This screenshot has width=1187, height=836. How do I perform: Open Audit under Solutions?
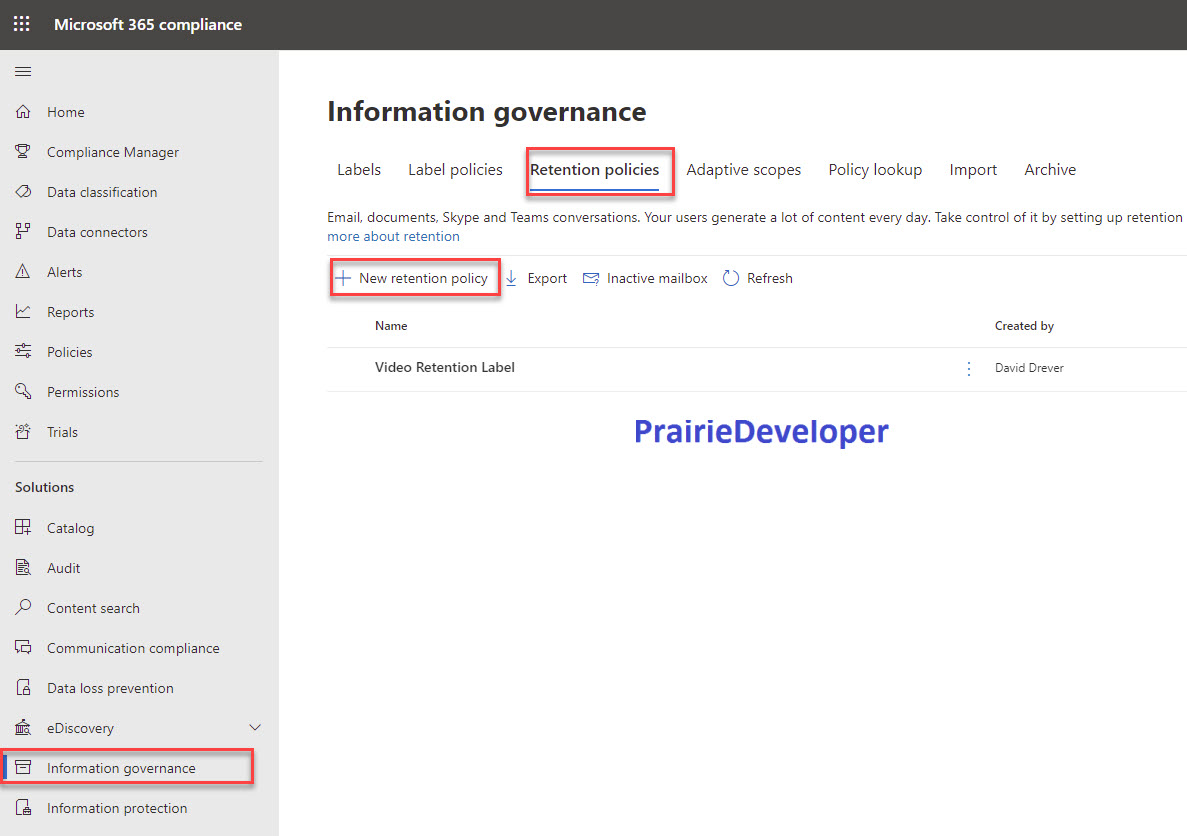[x=64, y=568]
